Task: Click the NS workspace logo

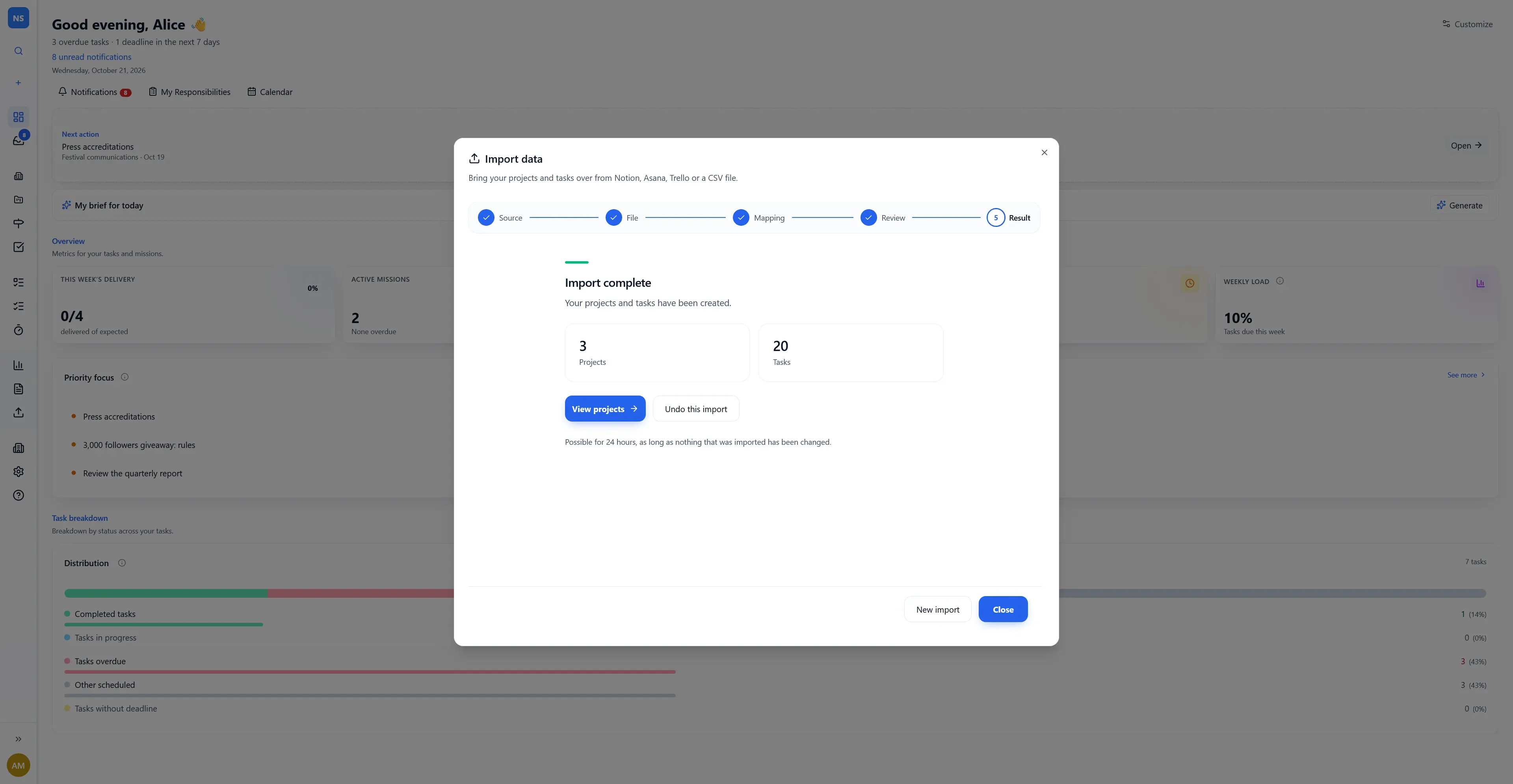Action: coord(18,18)
